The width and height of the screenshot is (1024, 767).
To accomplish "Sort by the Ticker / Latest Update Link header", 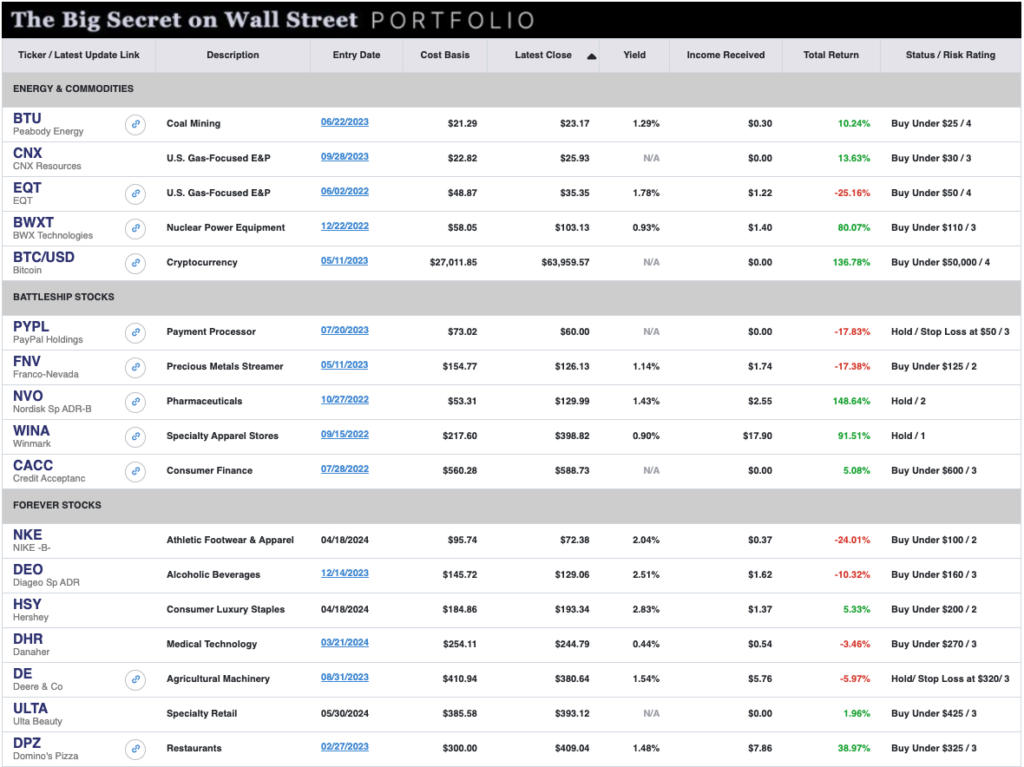I will 78,55.
